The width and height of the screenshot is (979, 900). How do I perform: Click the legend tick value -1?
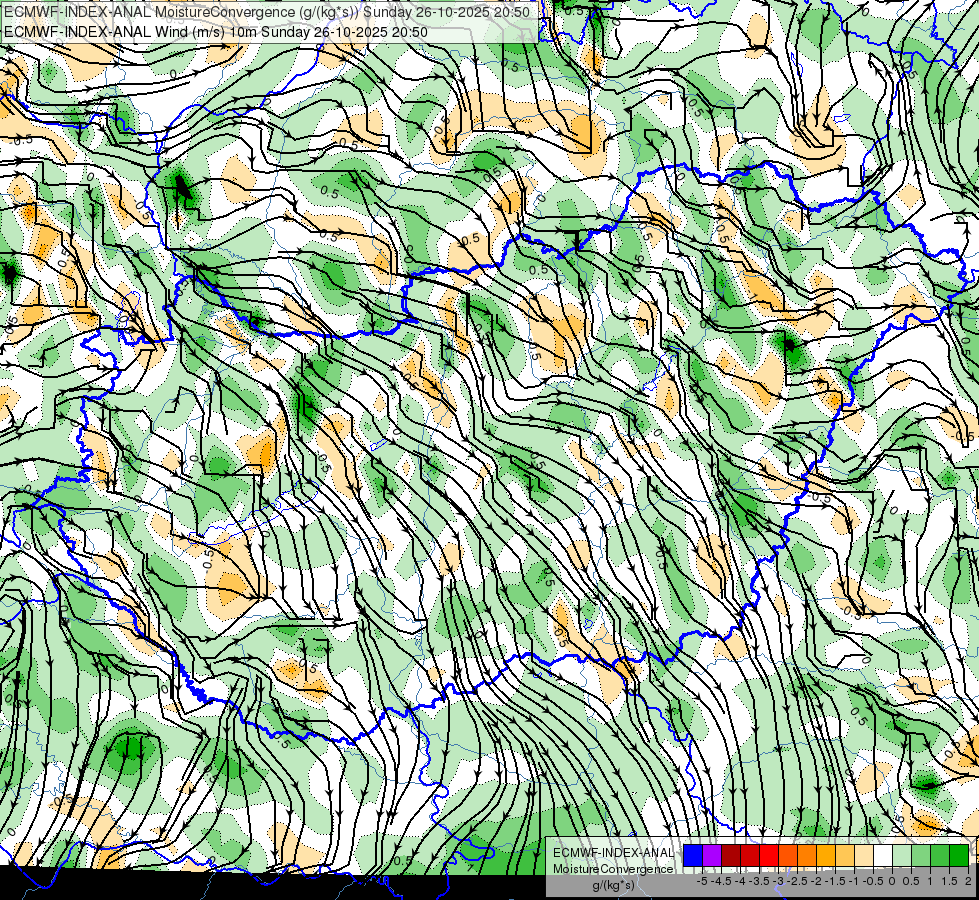coord(854,881)
